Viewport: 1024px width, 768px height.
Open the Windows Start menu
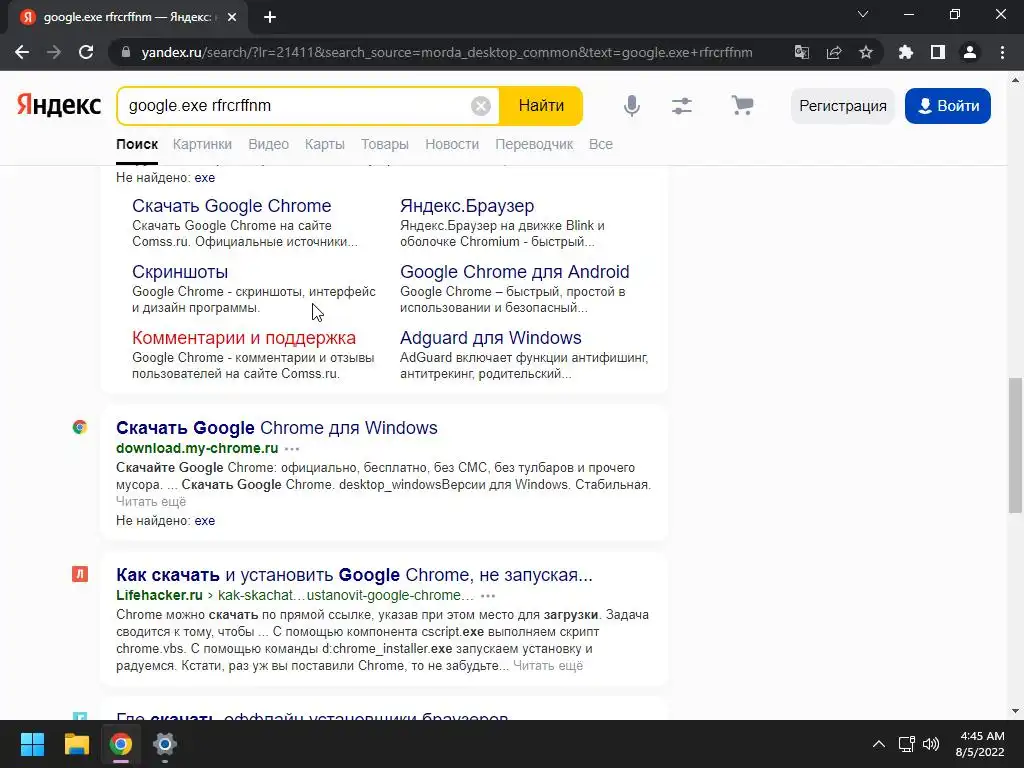point(32,744)
